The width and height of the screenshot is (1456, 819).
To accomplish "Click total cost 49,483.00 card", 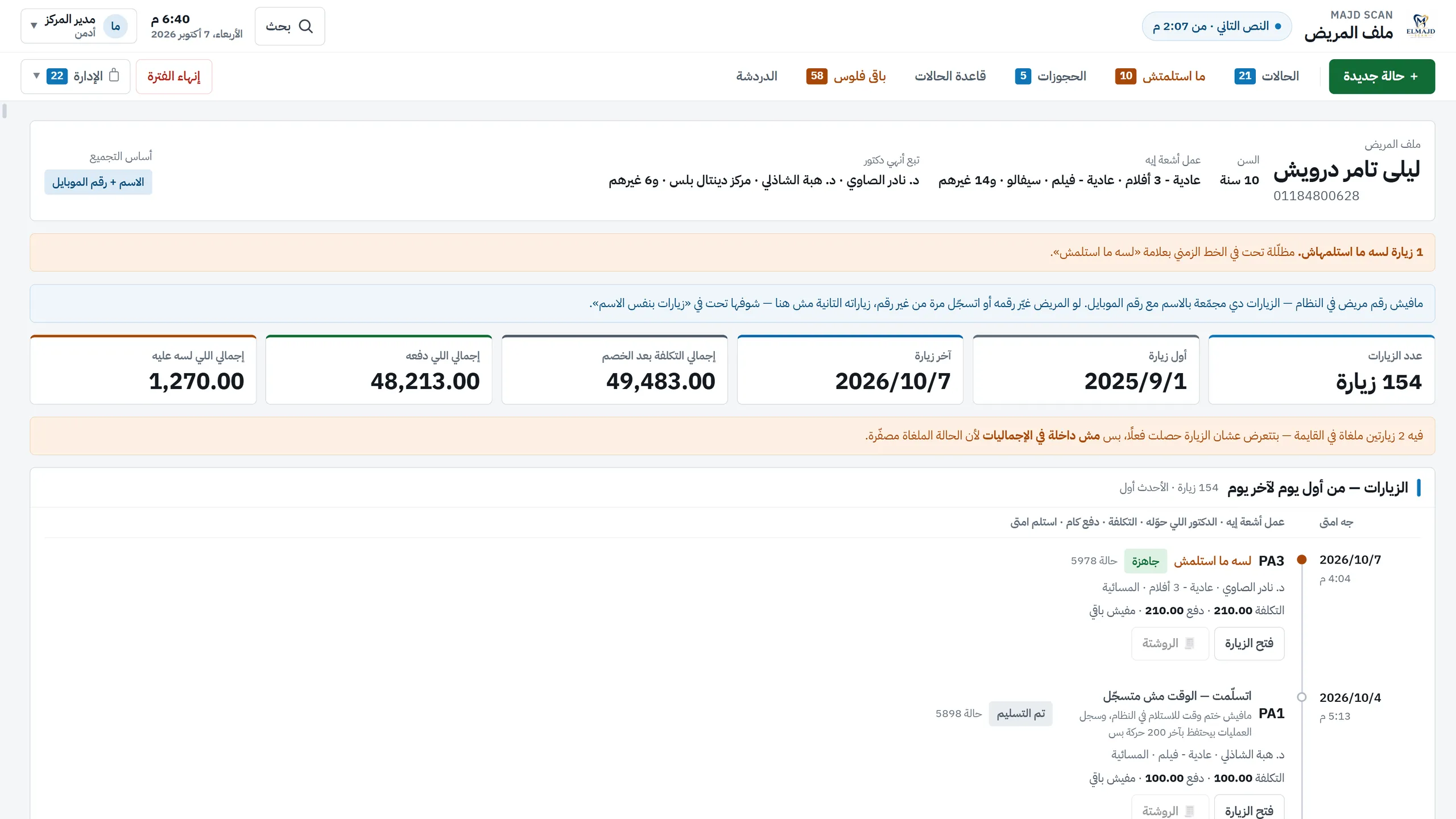I will 614,370.
